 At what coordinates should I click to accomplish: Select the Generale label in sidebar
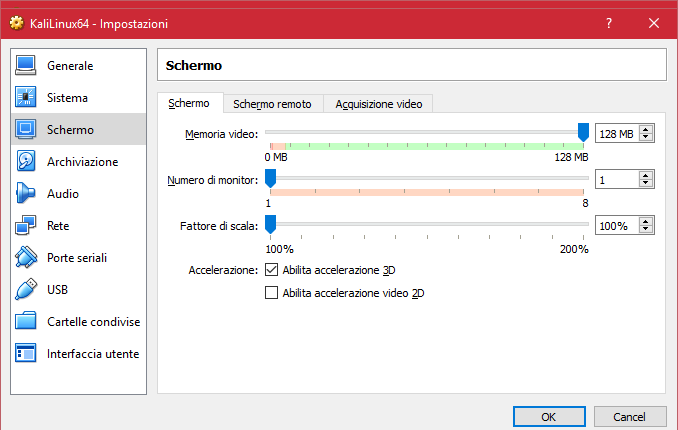[x=70, y=66]
